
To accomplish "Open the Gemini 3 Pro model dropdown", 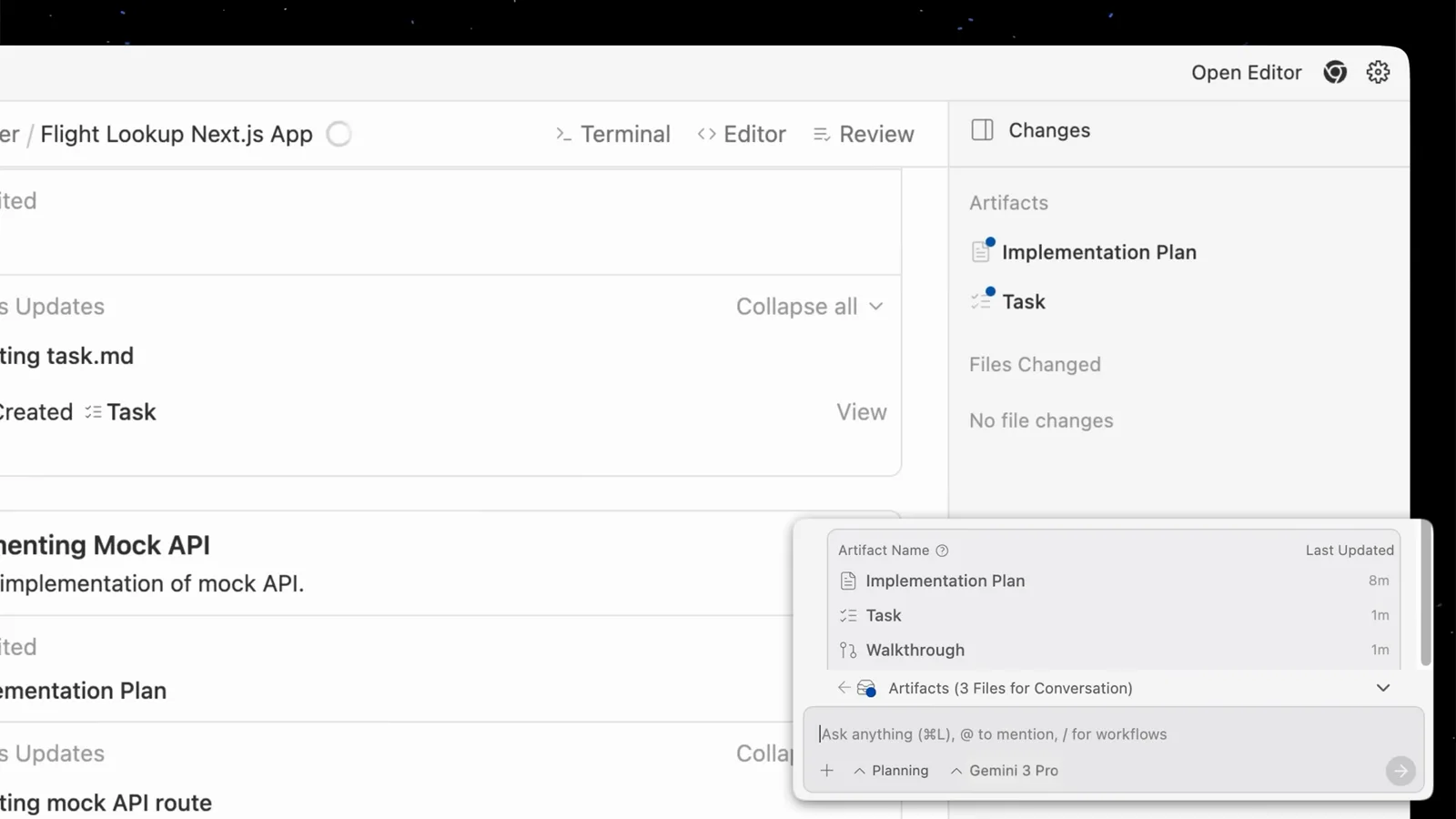I will (x=1004, y=771).
